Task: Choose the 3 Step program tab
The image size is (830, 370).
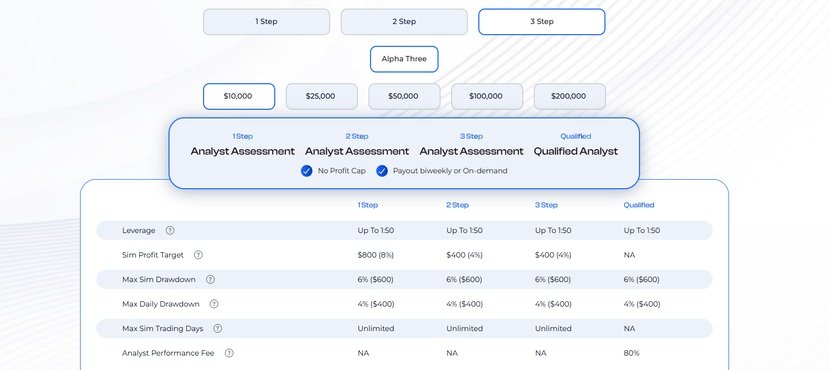Action: coord(542,22)
